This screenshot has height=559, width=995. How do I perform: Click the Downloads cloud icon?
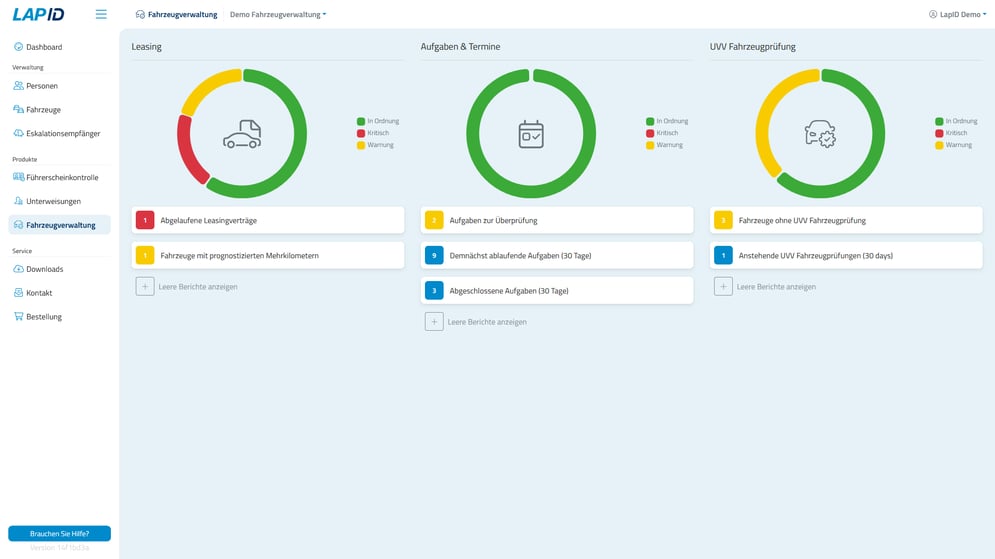18,268
